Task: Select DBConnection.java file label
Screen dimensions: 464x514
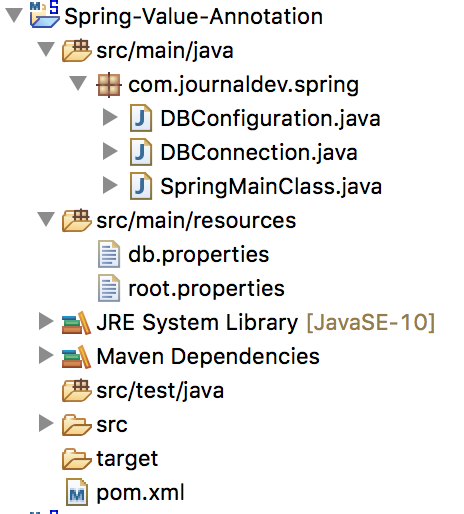Action: (x=259, y=153)
